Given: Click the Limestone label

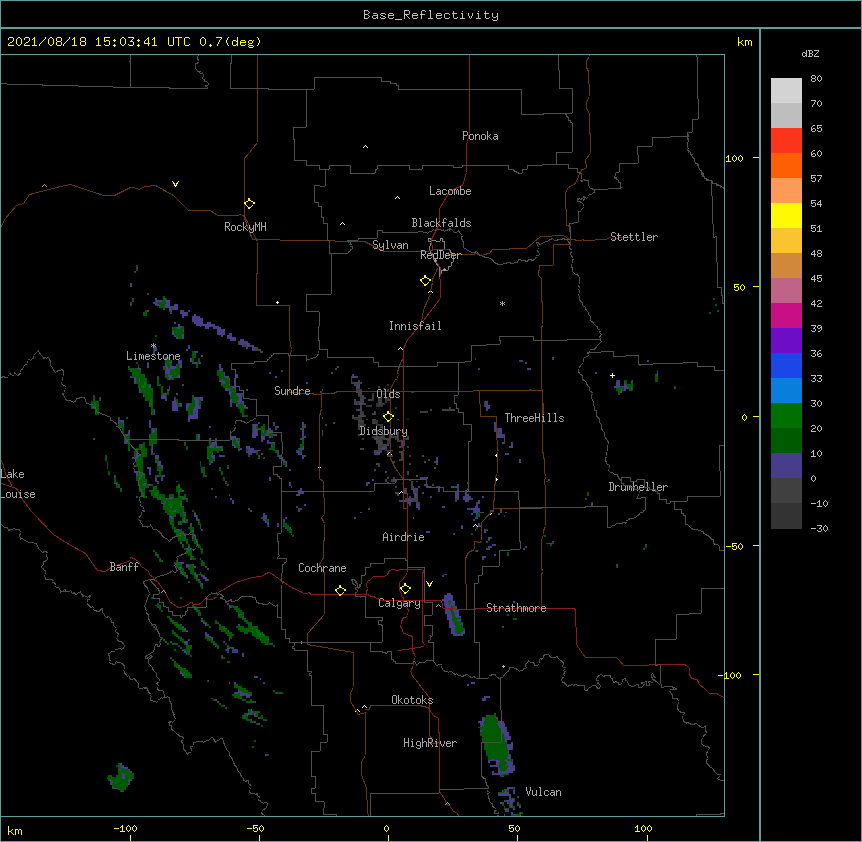Looking at the screenshot, I should (x=153, y=356).
